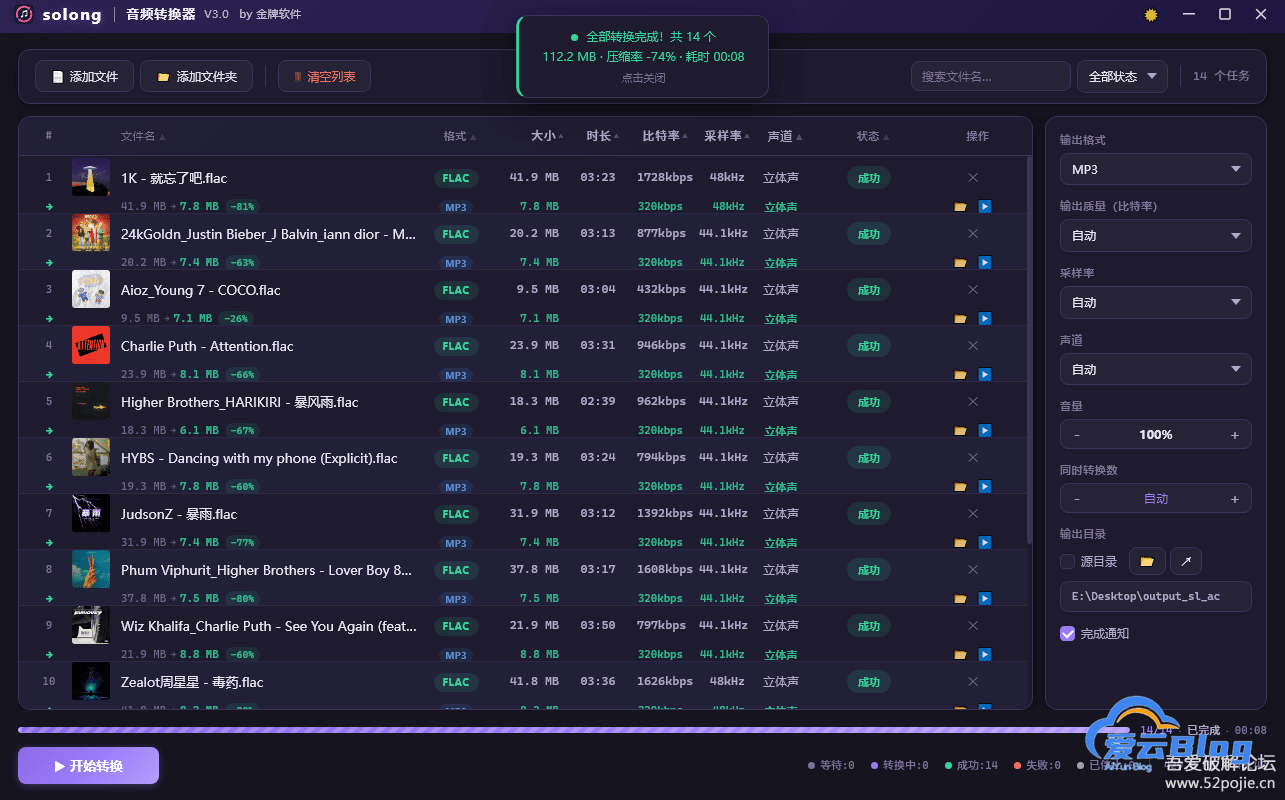Uncheck the 完成通知 option
This screenshot has width=1285, height=800.
tap(1067, 634)
